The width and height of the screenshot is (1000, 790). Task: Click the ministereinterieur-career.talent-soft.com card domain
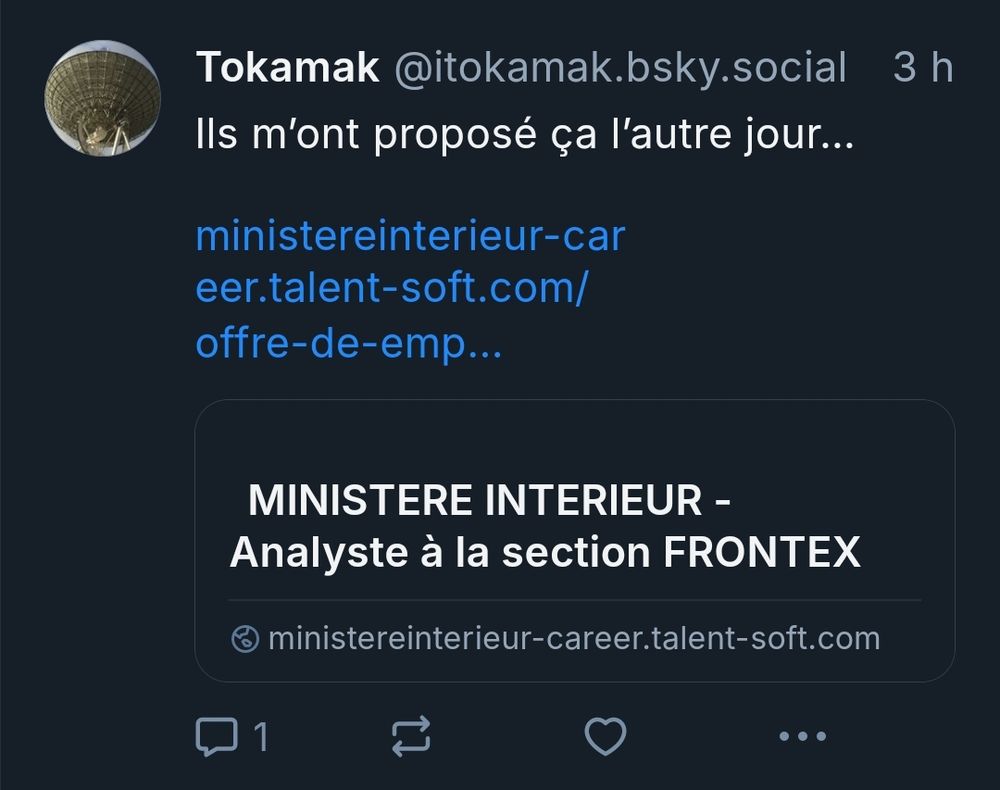pos(574,638)
